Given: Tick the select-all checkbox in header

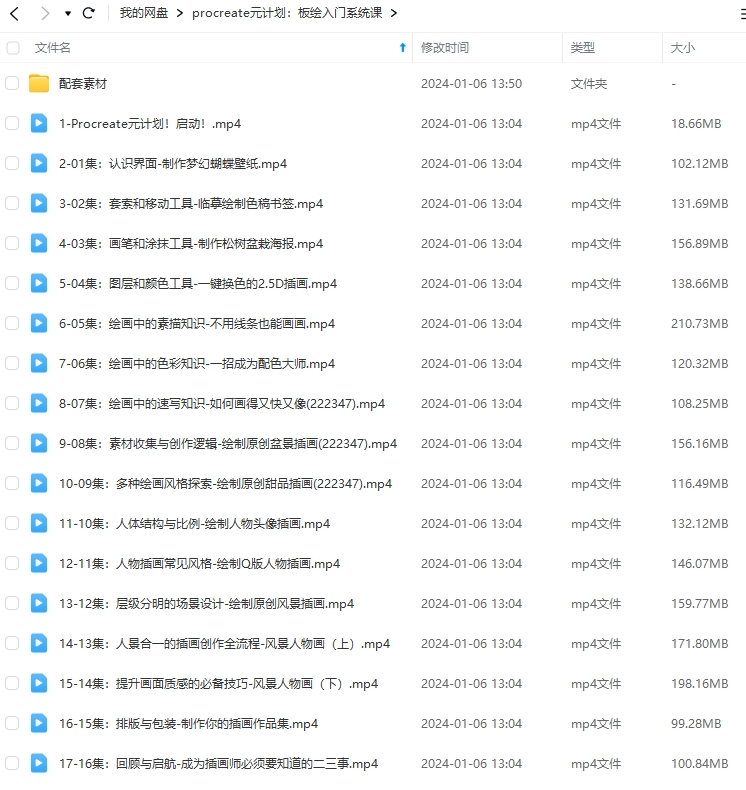Looking at the screenshot, I should [13, 48].
